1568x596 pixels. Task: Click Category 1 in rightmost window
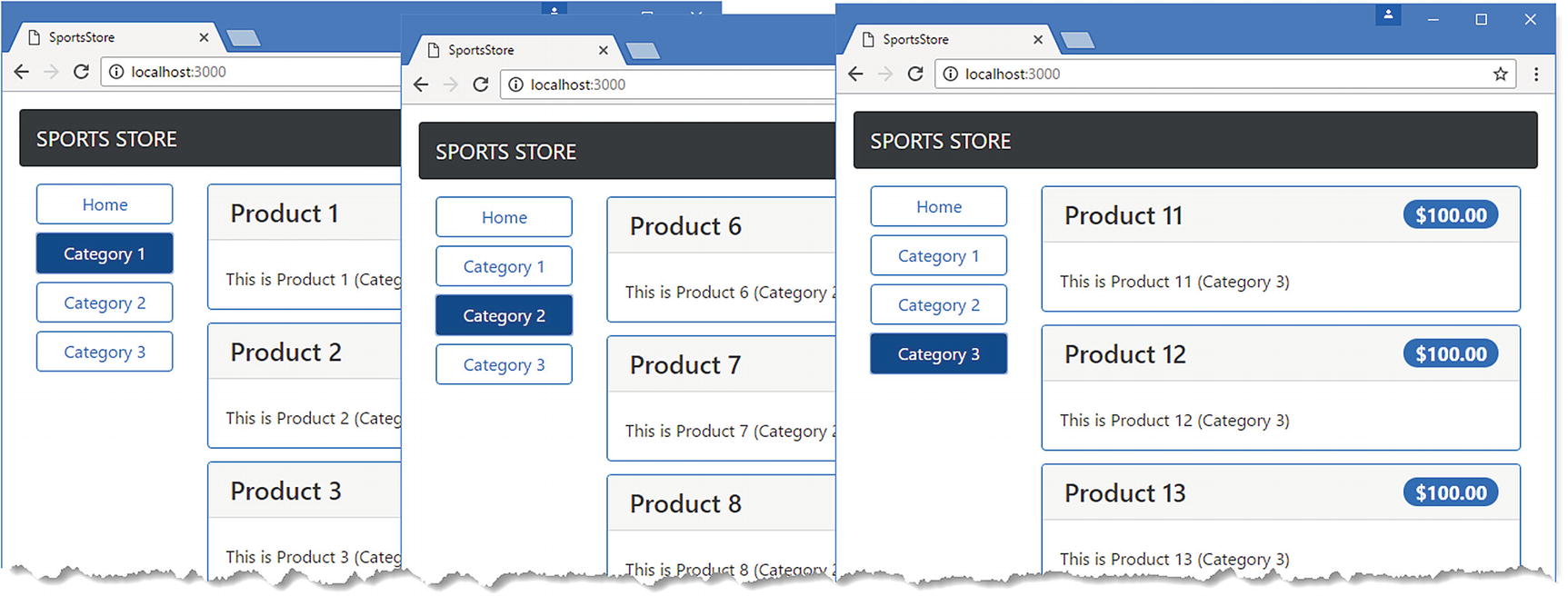[938, 256]
